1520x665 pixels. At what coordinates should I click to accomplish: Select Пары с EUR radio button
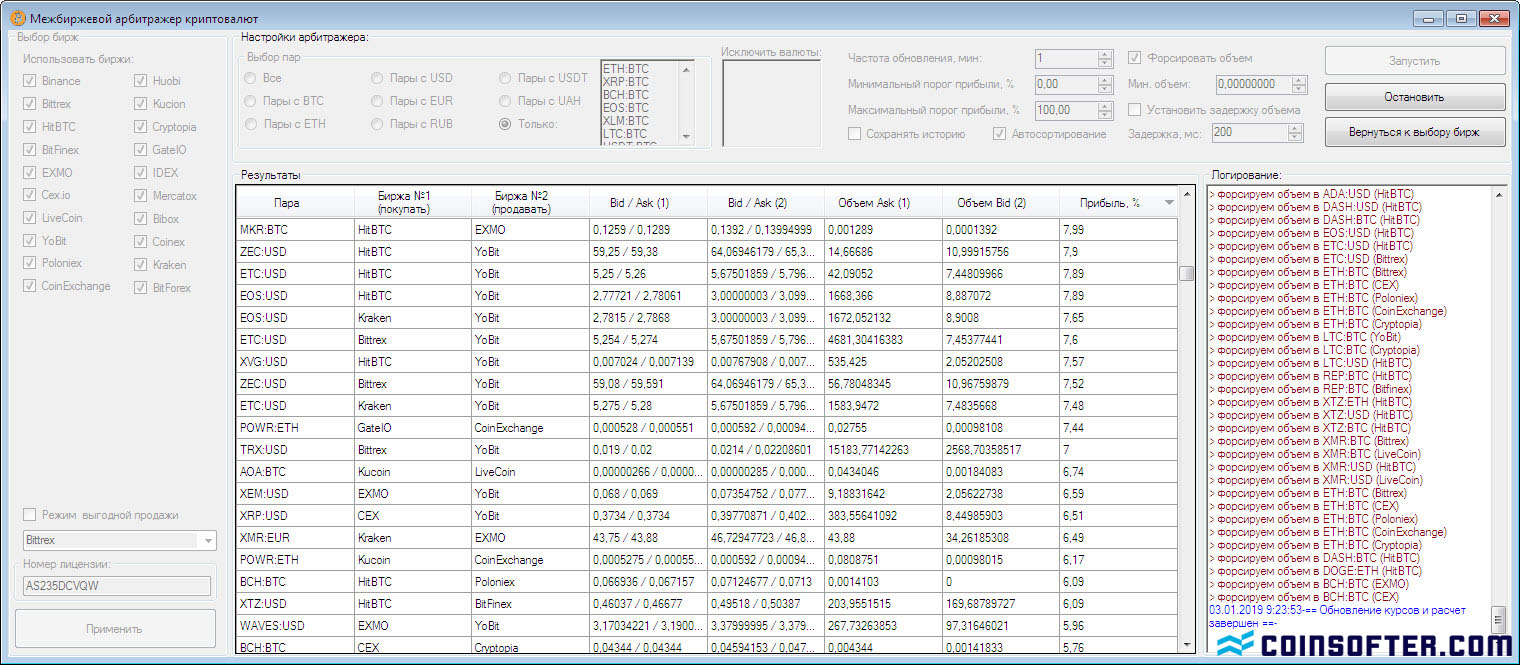tap(377, 101)
